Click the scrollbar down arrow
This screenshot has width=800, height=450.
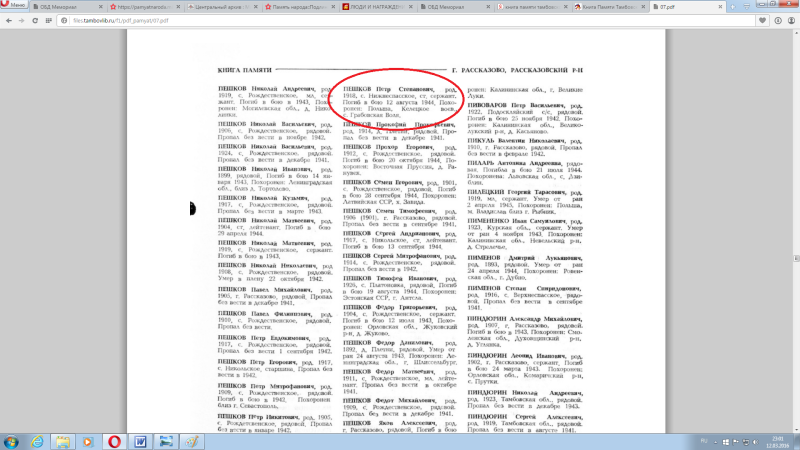796,430
